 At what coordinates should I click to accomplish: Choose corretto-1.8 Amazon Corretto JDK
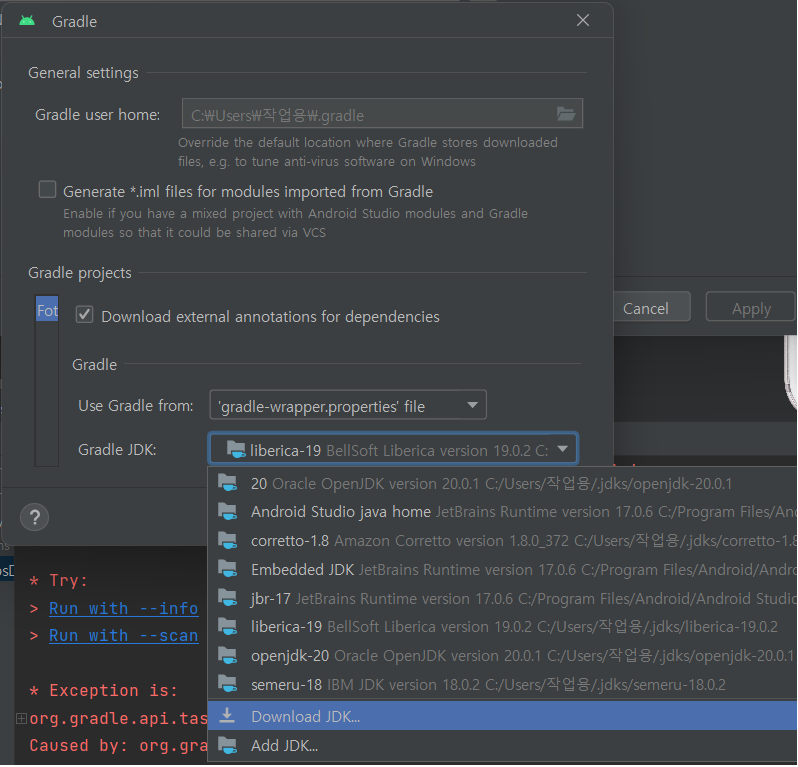coord(502,541)
